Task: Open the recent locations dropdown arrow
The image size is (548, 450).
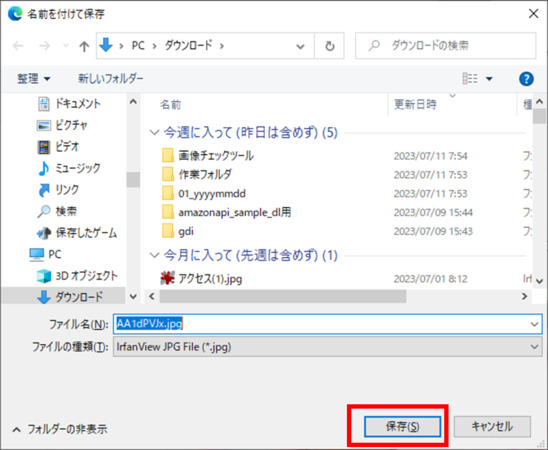Action: point(65,46)
